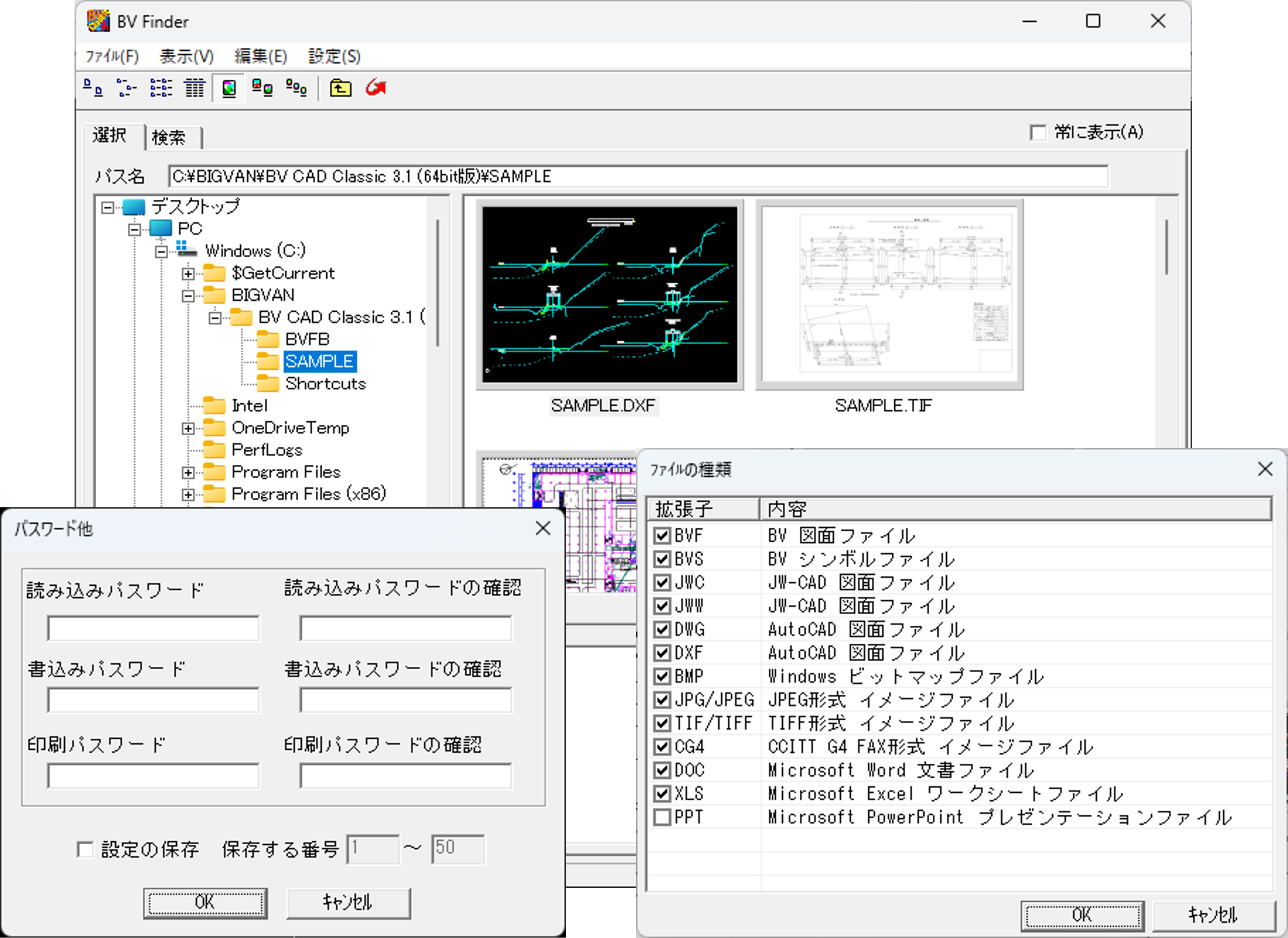This screenshot has width=1288, height=938.
Task: Select the medium thumbnail view icon
Action: (x=262, y=89)
